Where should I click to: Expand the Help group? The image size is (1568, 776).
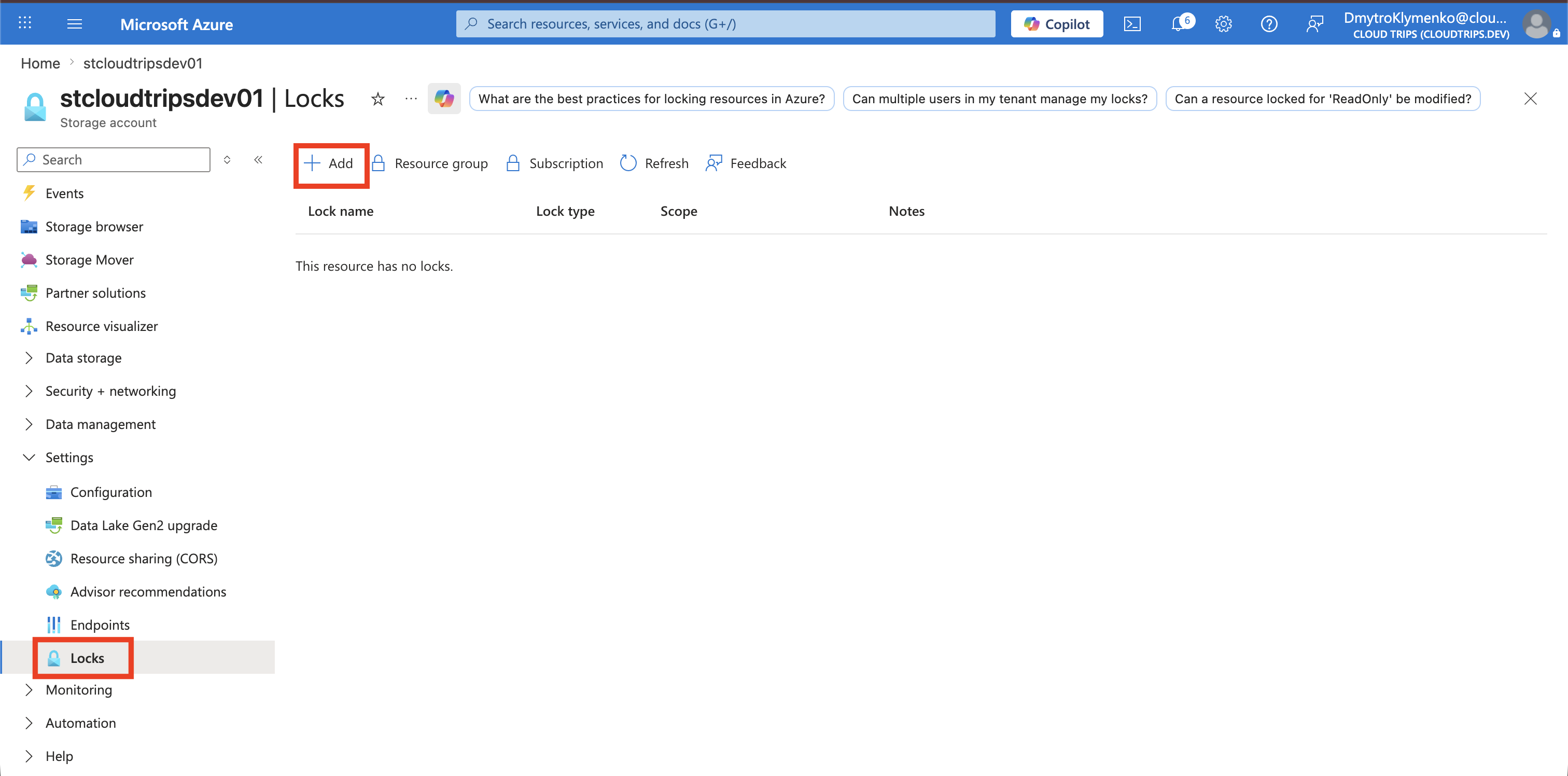(x=59, y=756)
